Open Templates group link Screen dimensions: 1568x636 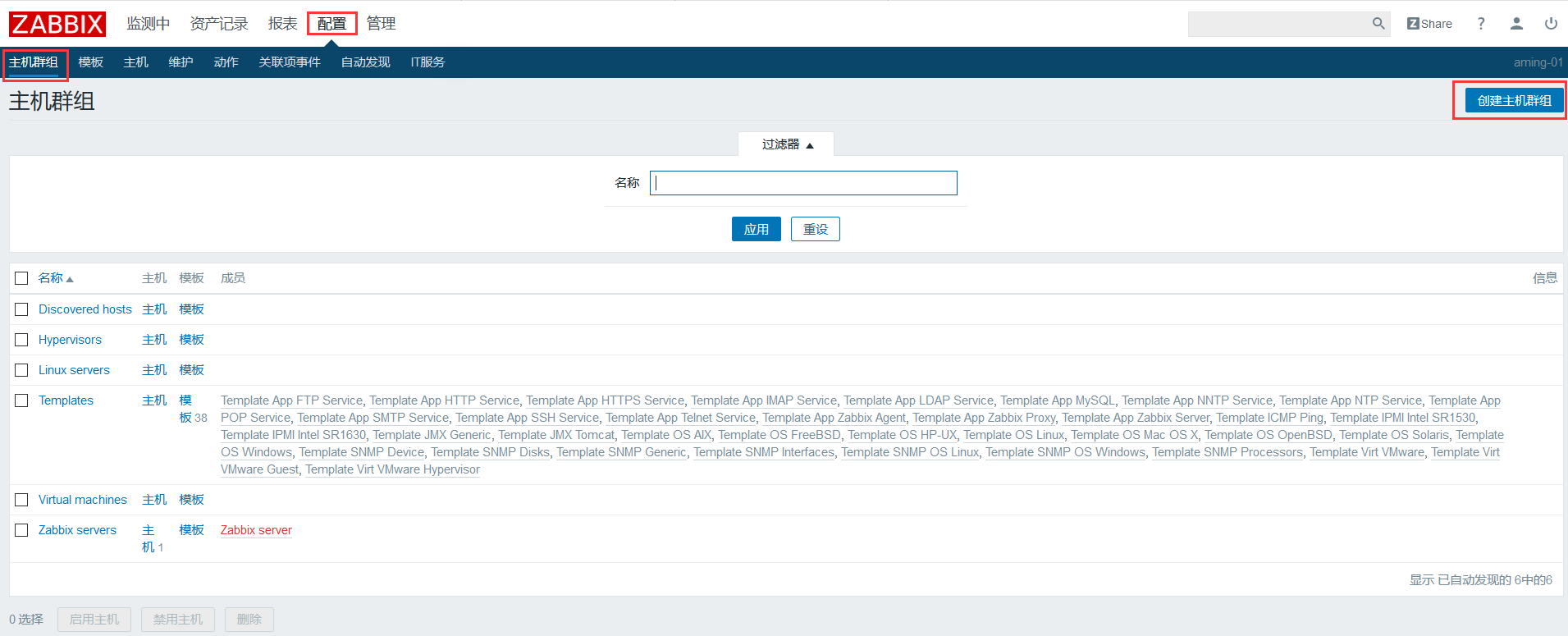pos(66,400)
